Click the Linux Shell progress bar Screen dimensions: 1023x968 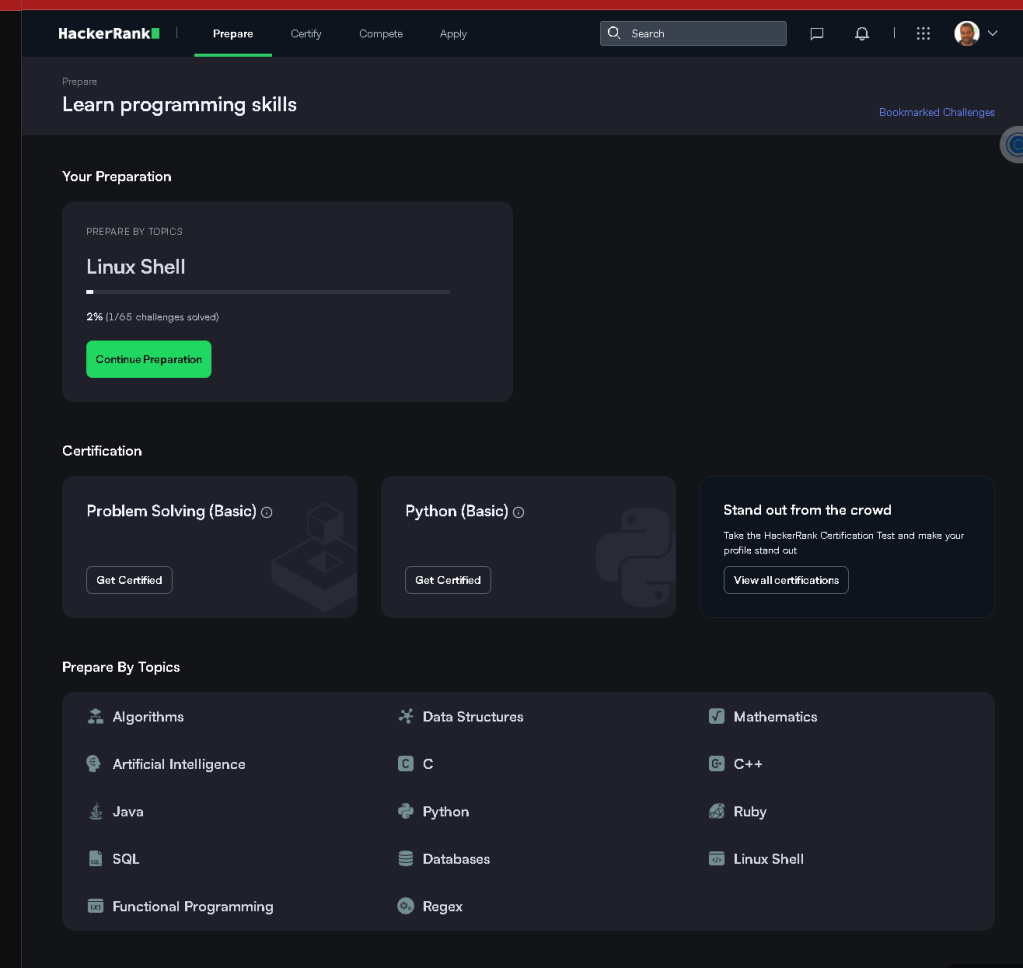(268, 292)
